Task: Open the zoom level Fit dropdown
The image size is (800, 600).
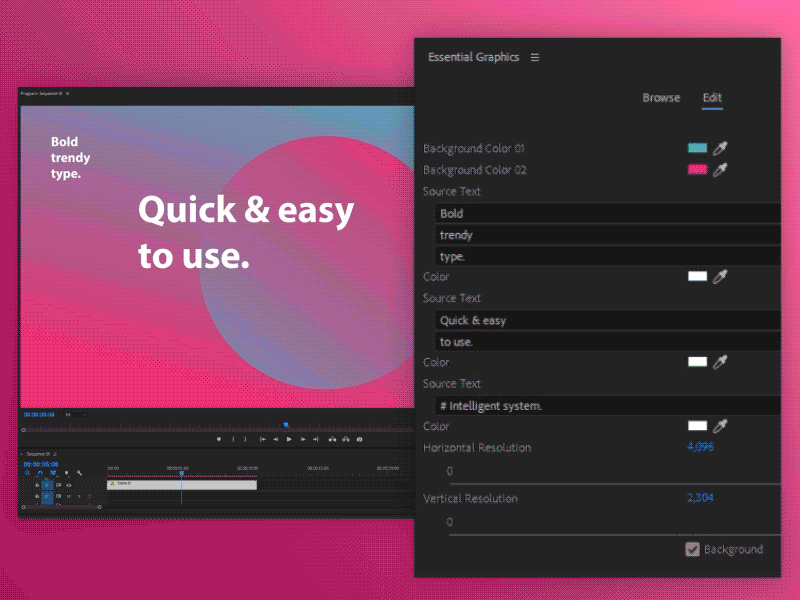Action: (x=70, y=414)
